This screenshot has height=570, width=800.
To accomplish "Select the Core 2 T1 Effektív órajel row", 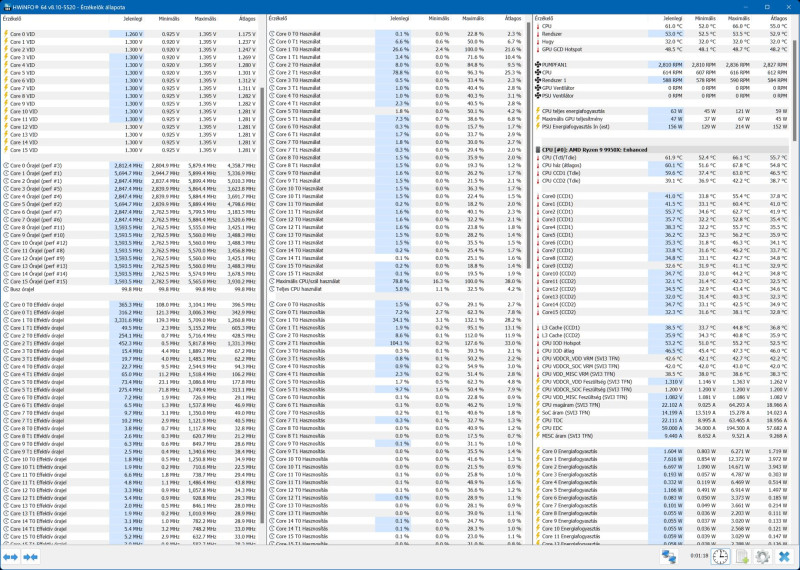I will tap(130, 343).
